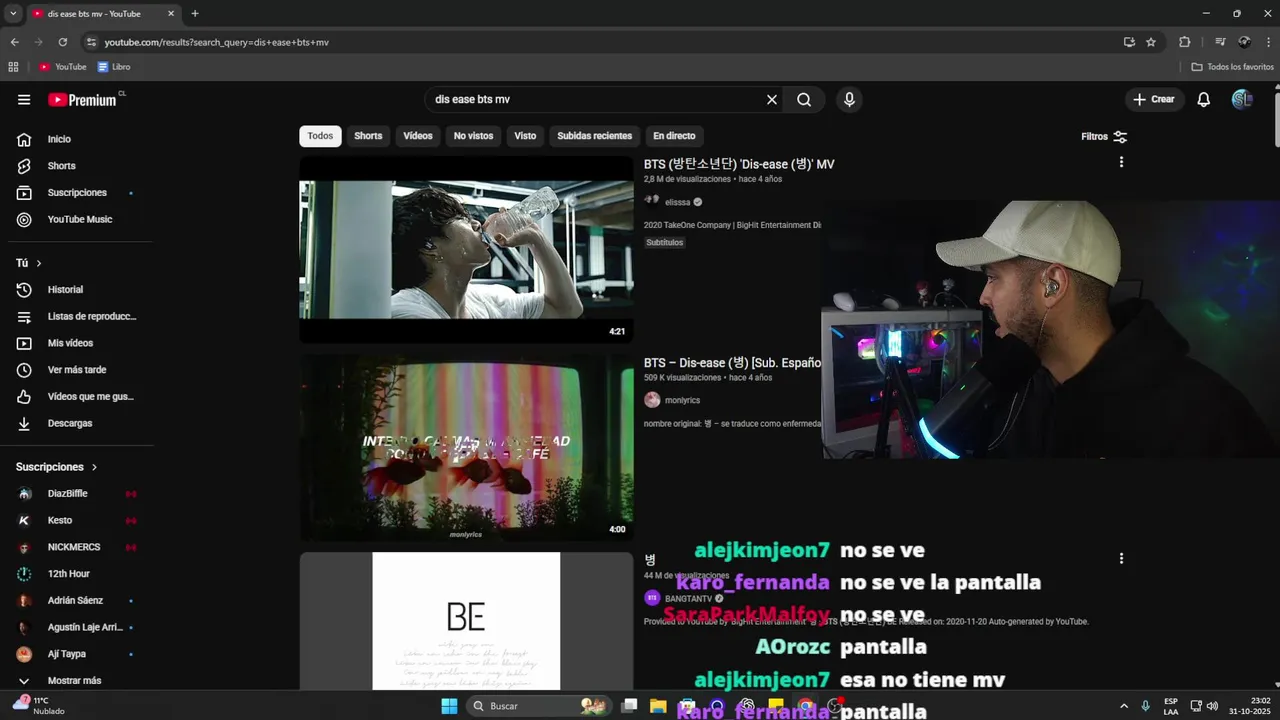Select the En directo filter chip

674,136
